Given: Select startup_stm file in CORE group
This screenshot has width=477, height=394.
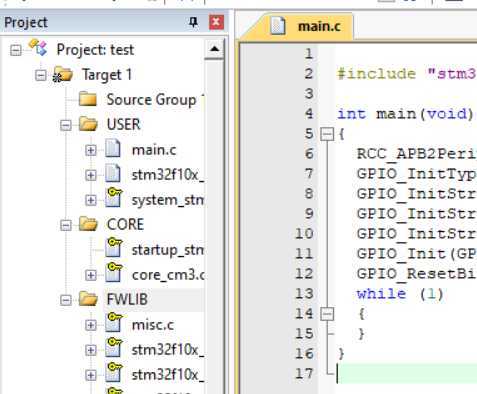Looking at the screenshot, I should [168, 250].
